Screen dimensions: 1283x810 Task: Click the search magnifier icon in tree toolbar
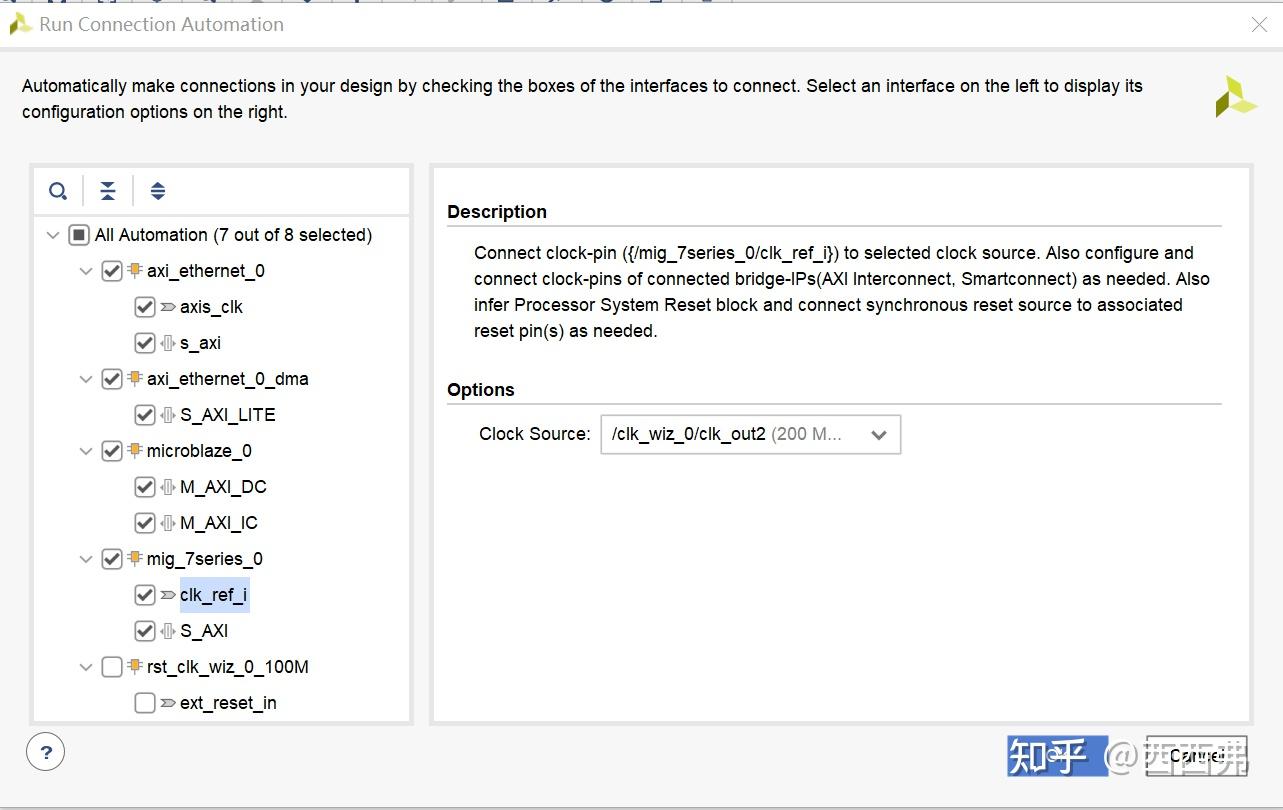(x=59, y=191)
